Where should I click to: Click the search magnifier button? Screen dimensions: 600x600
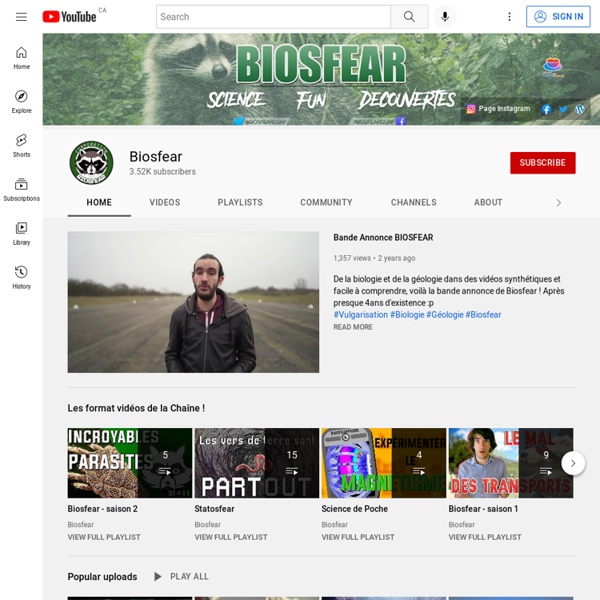(x=409, y=17)
